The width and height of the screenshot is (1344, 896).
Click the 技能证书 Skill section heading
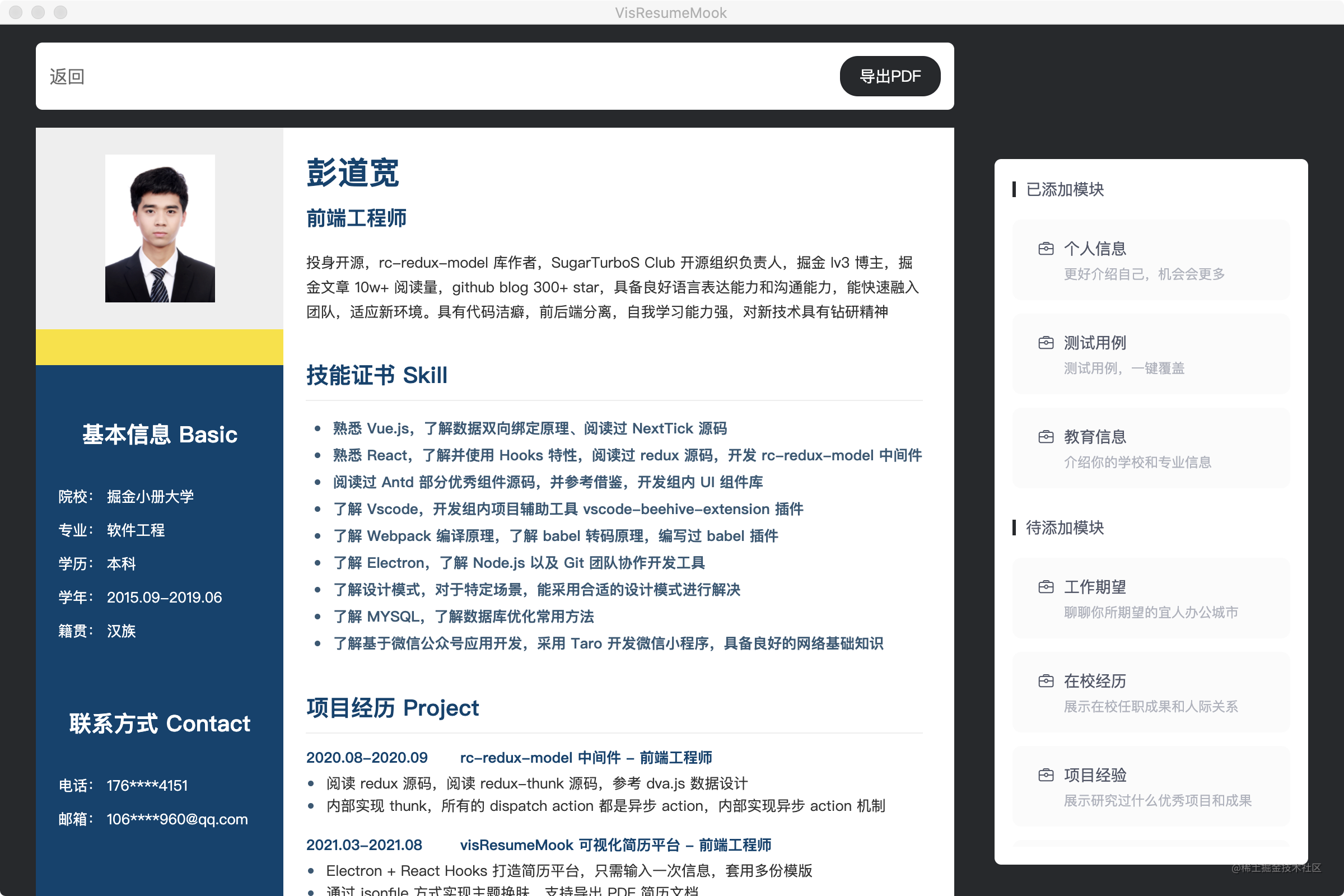pos(376,375)
